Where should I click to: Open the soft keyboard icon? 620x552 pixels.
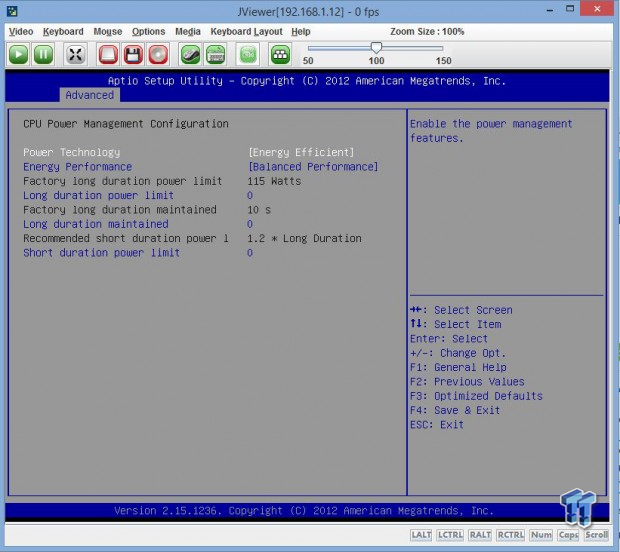click(215, 54)
